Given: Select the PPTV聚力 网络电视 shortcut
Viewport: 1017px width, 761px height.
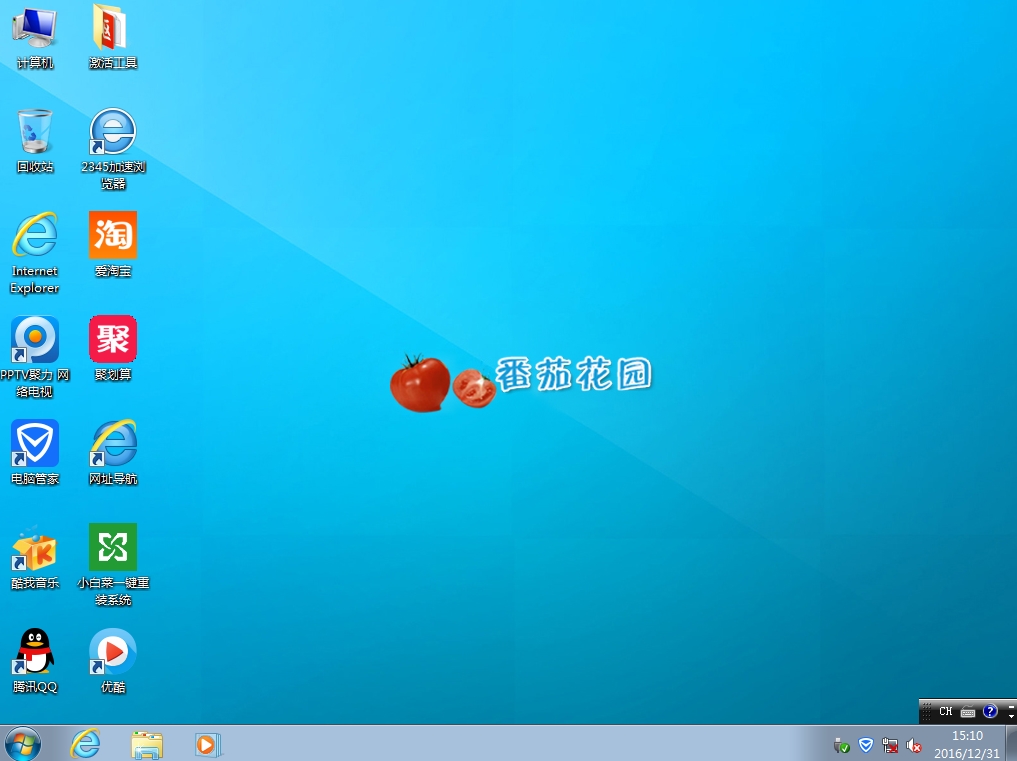Looking at the screenshot, I should (35, 357).
